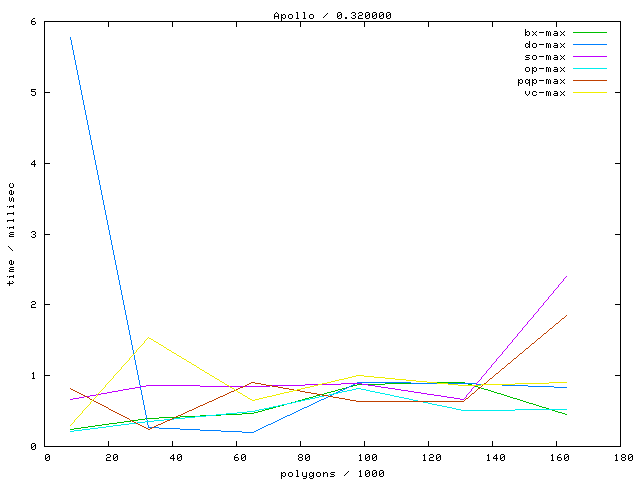Screen dimensions: 640x480
Task: Click the blue do-max legend line sample
Action: click(590, 45)
